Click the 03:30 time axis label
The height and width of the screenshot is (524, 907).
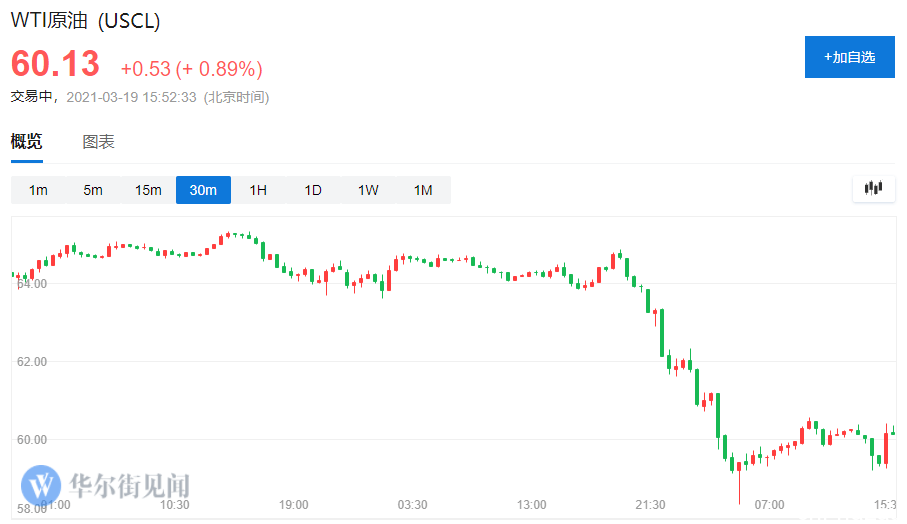coord(412,505)
